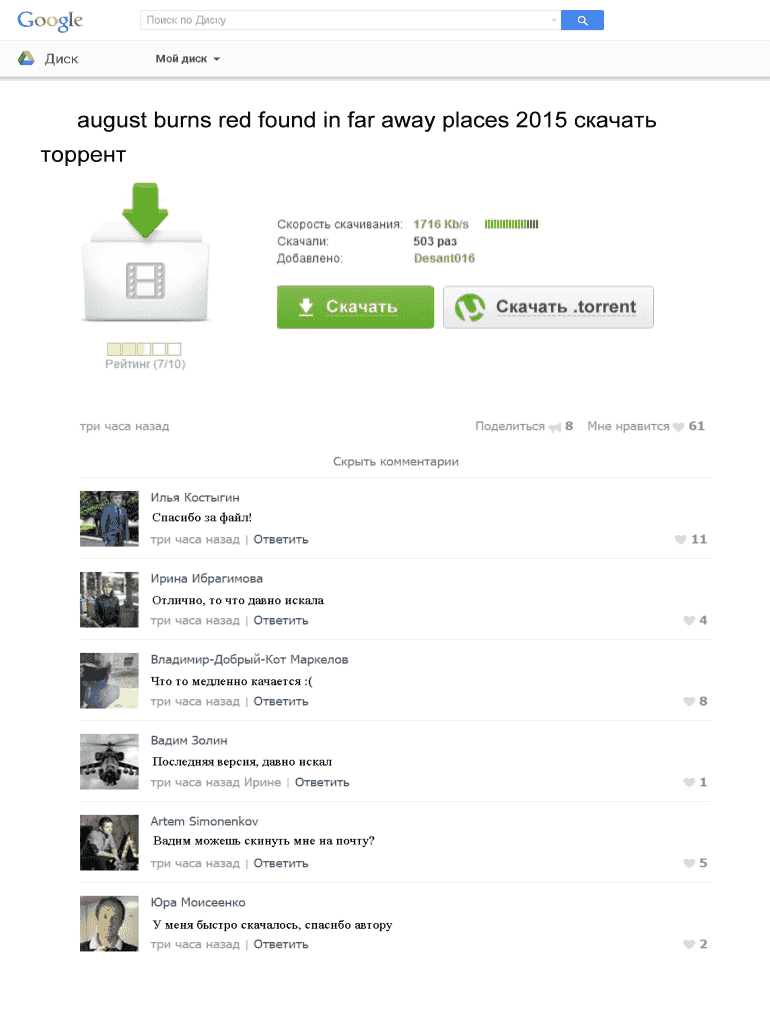Click the heart next to Мне нравится
Image resolution: width=770 pixels, height=1024 pixels.
pyautogui.click(x=679, y=426)
